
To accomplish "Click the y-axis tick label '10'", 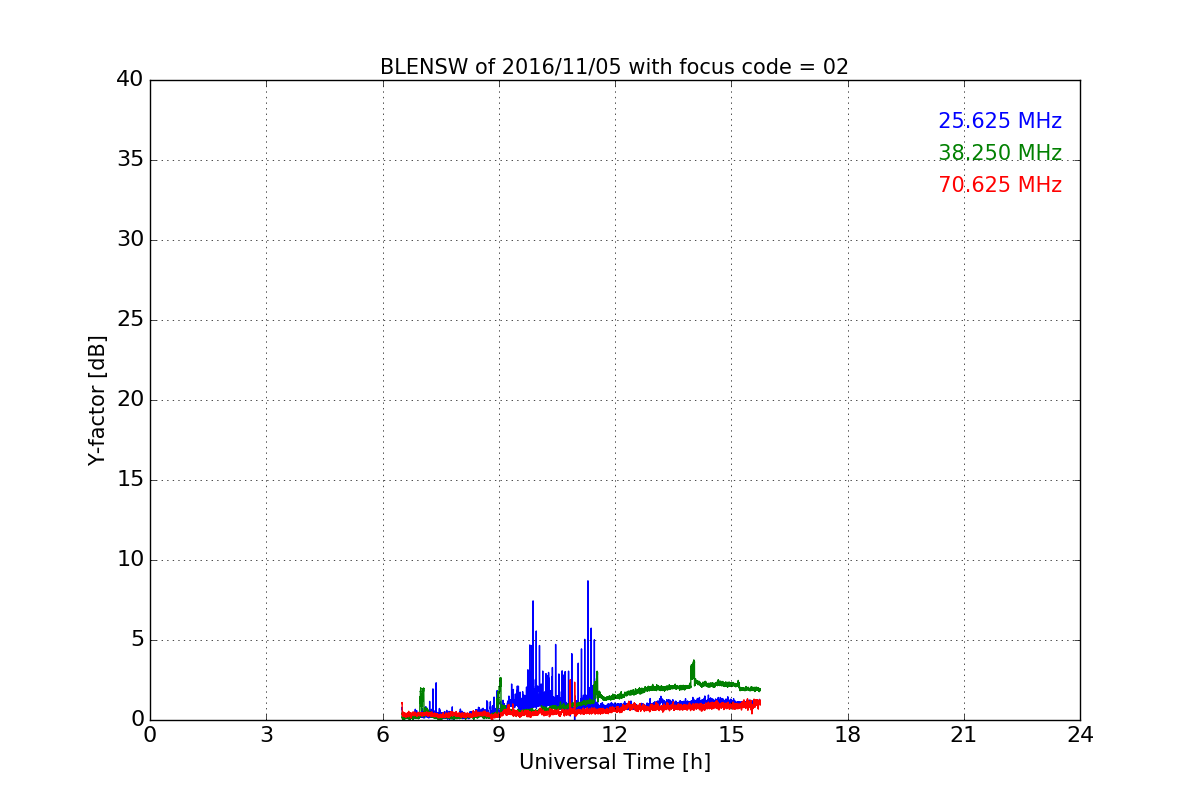I will pos(130,559).
